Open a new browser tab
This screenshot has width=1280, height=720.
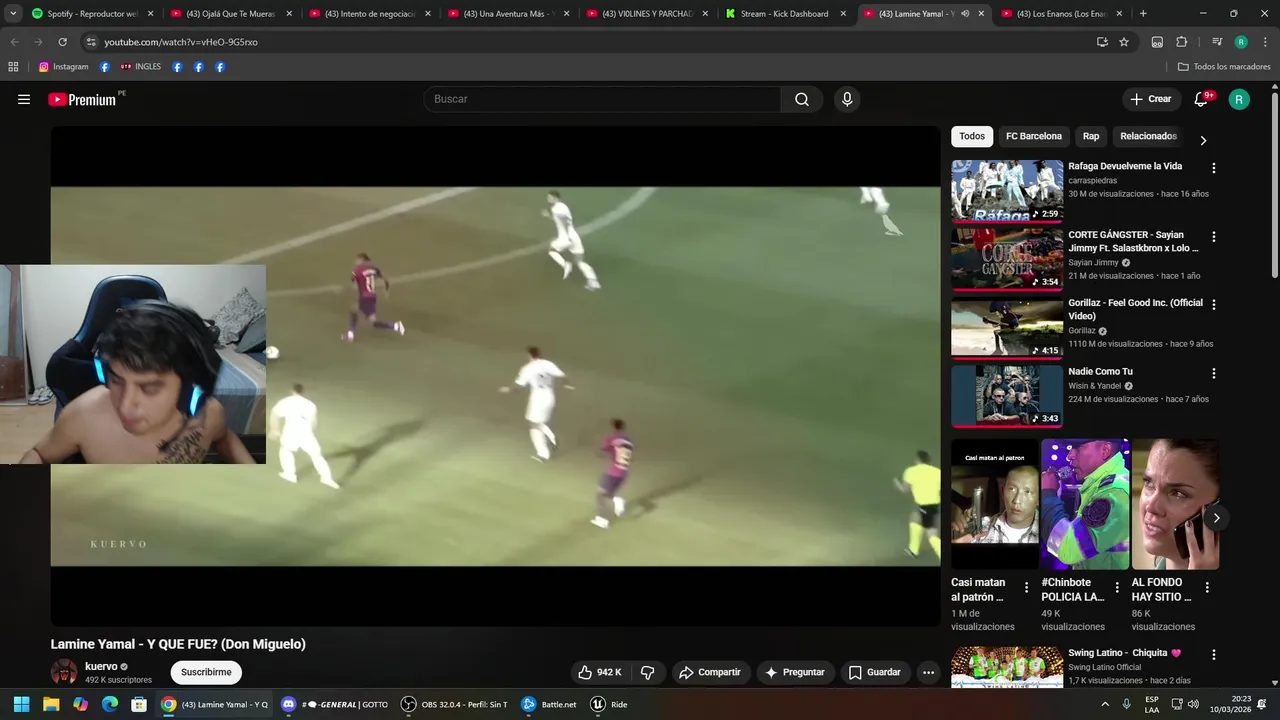1143,14
